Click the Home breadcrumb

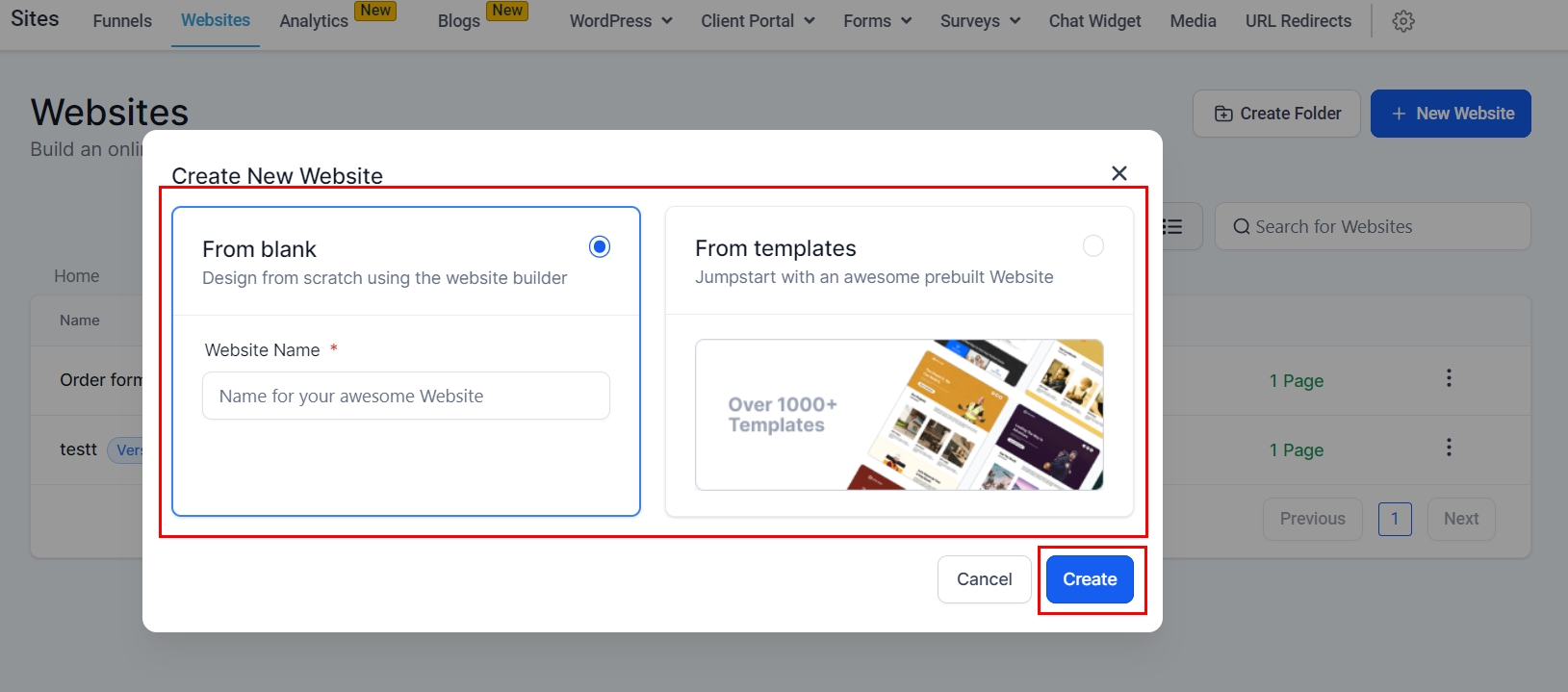pyautogui.click(x=77, y=276)
